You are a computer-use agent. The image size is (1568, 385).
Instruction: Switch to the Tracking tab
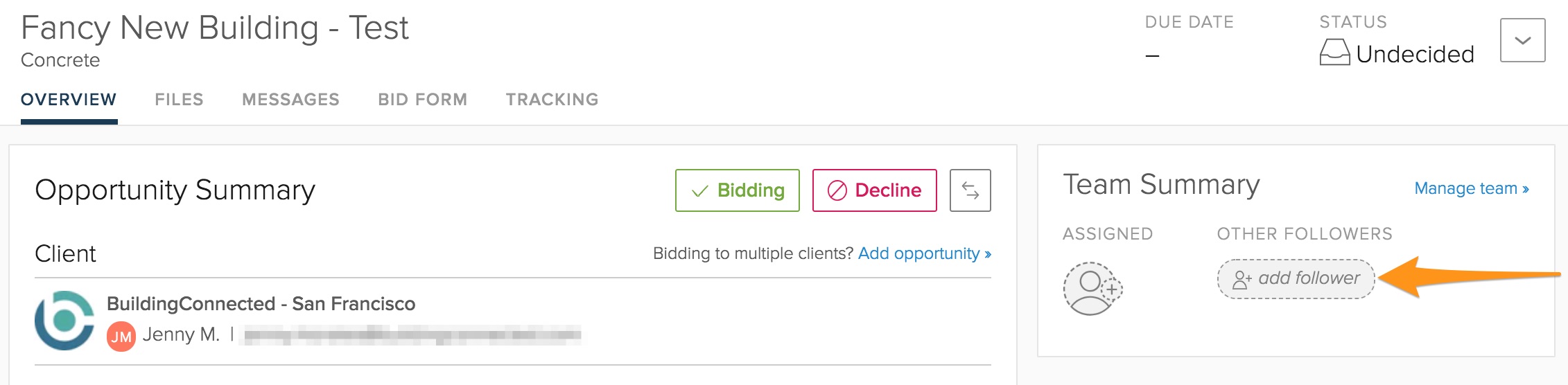[552, 100]
